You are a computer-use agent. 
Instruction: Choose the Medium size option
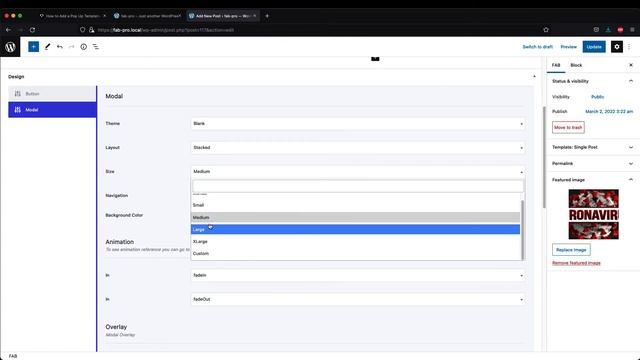tap(356, 218)
